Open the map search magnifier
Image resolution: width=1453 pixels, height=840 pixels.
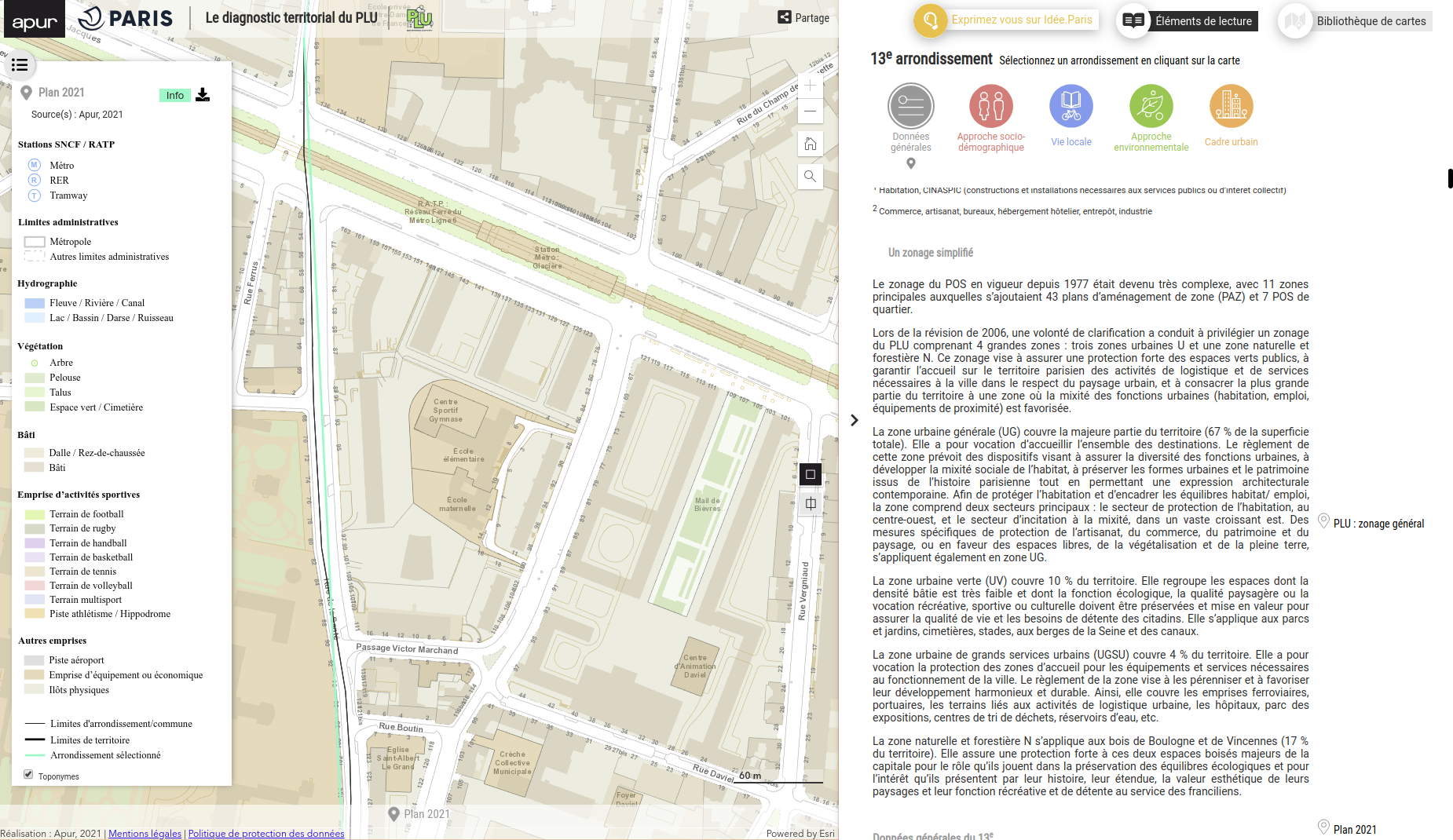(810, 177)
